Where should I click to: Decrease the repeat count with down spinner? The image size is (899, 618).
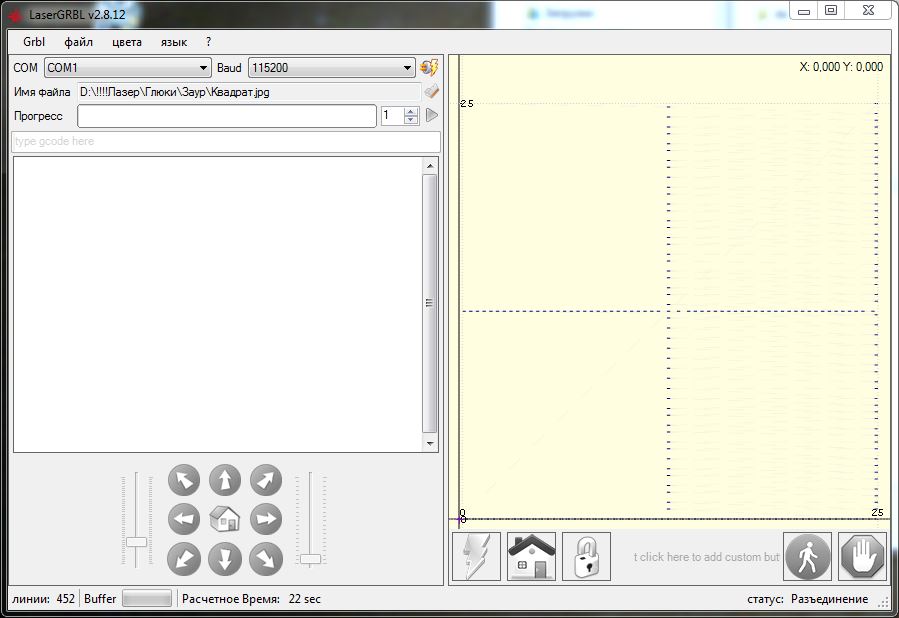tap(411, 120)
